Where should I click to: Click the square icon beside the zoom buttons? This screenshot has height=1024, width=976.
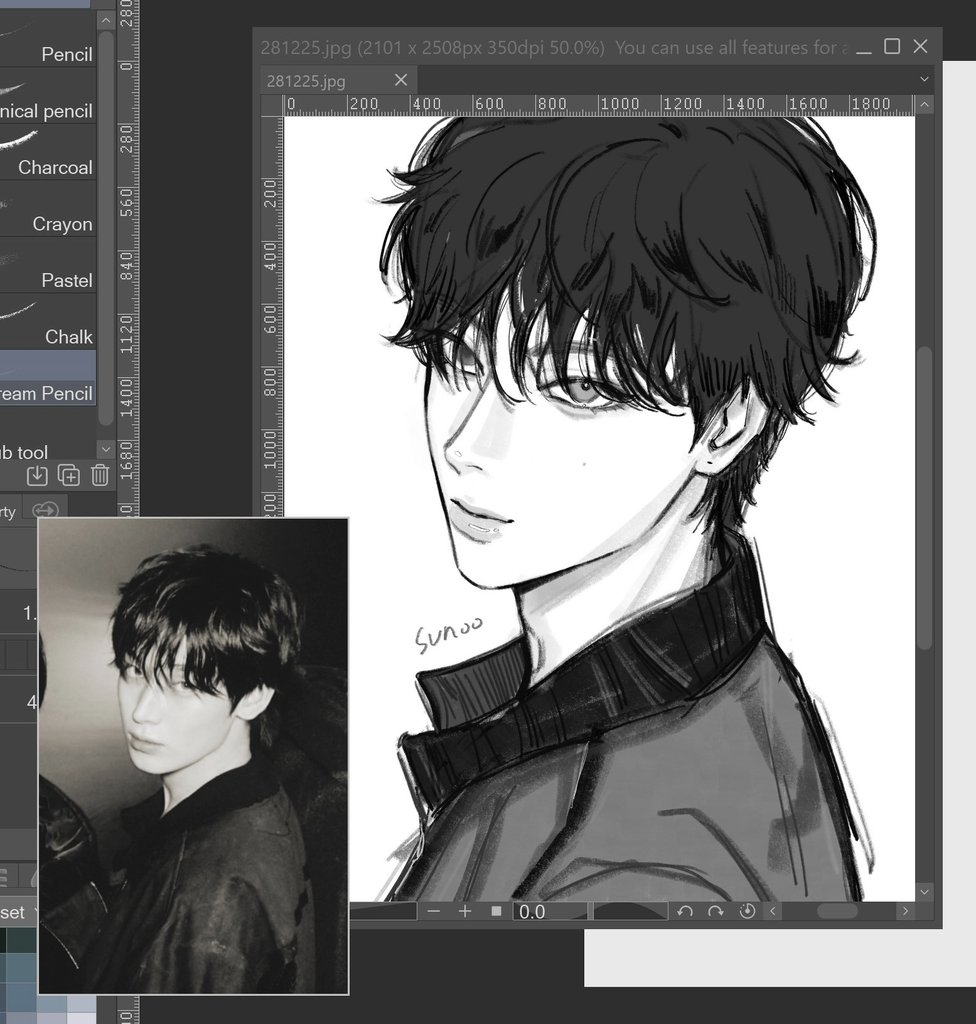496,911
